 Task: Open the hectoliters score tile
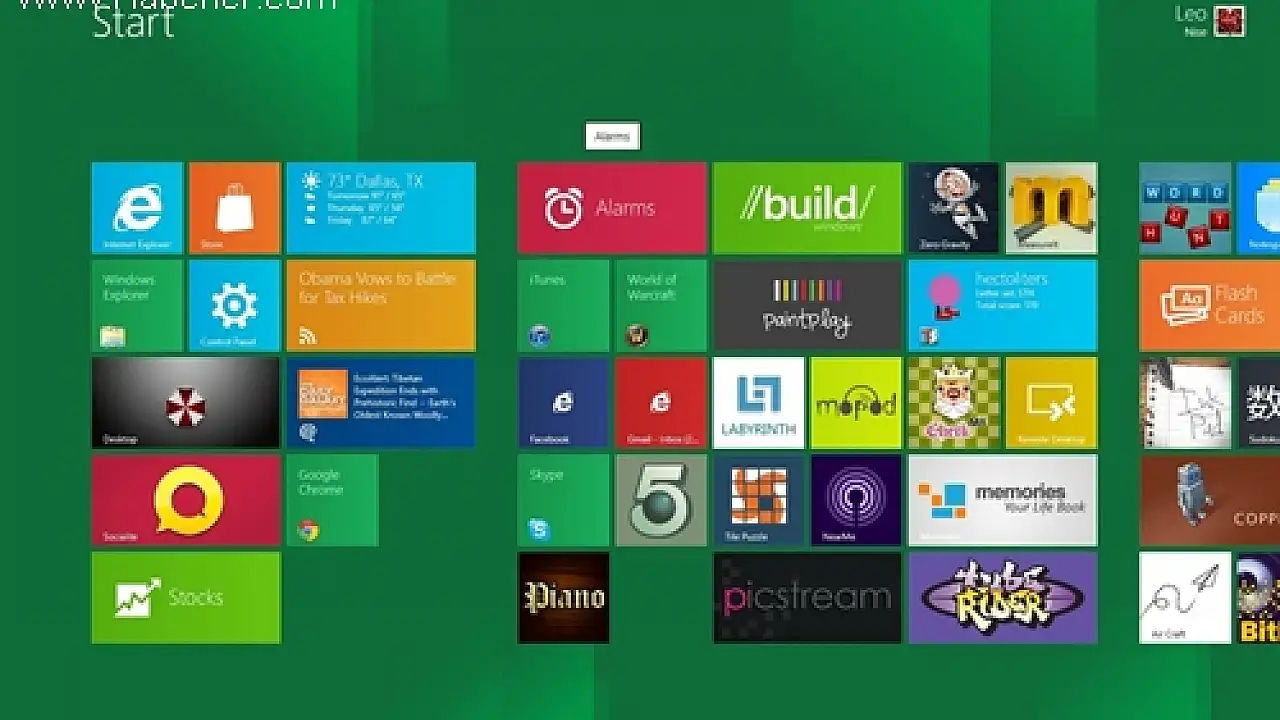click(x=1002, y=306)
